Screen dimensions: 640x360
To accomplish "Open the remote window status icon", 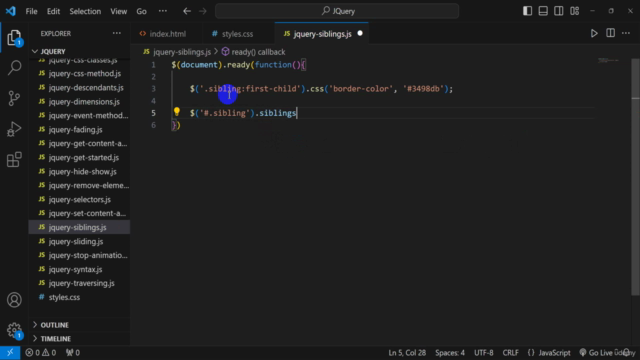I will pyautogui.click(x=10, y=353).
